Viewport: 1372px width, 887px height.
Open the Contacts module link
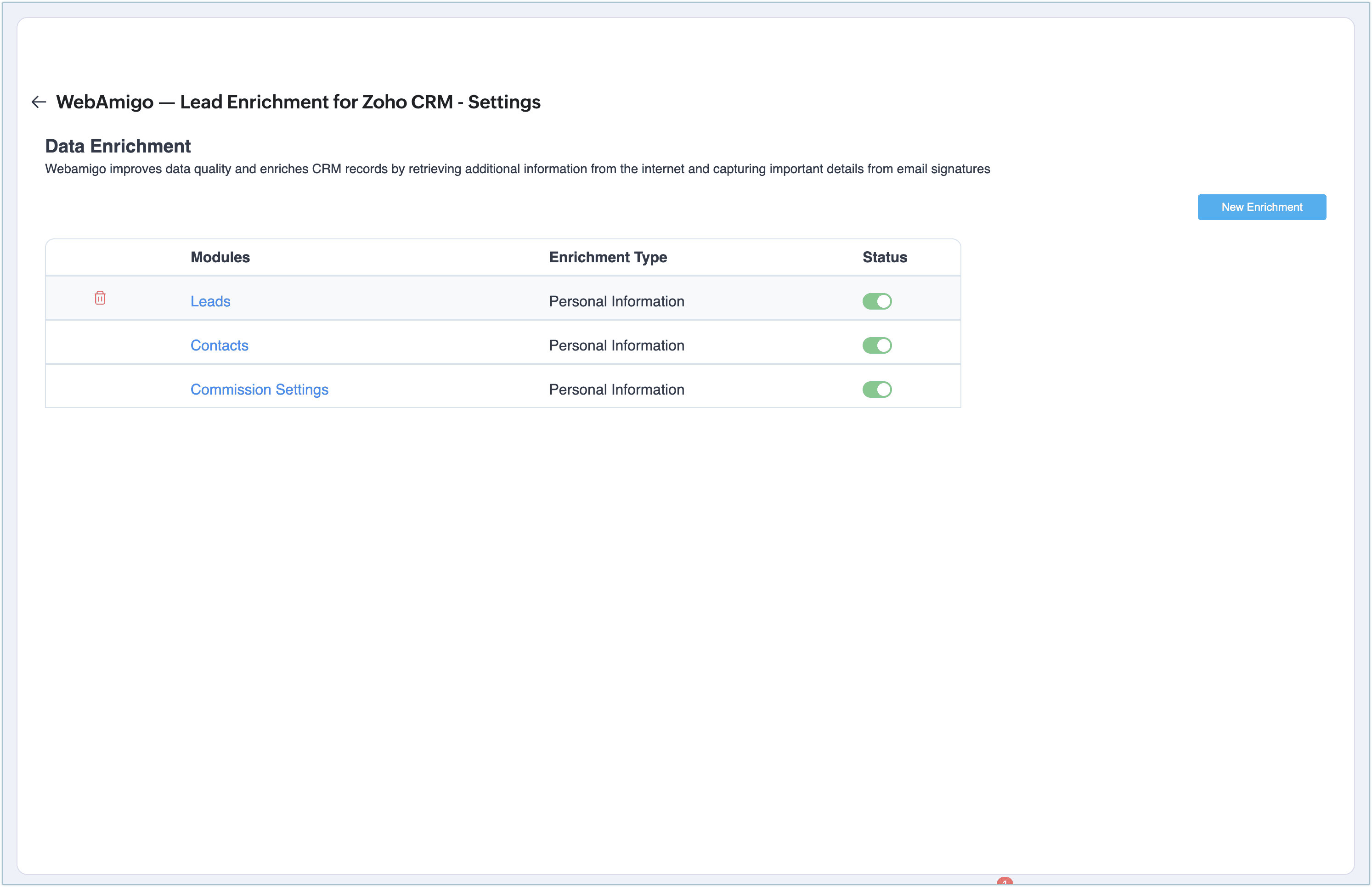[220, 345]
